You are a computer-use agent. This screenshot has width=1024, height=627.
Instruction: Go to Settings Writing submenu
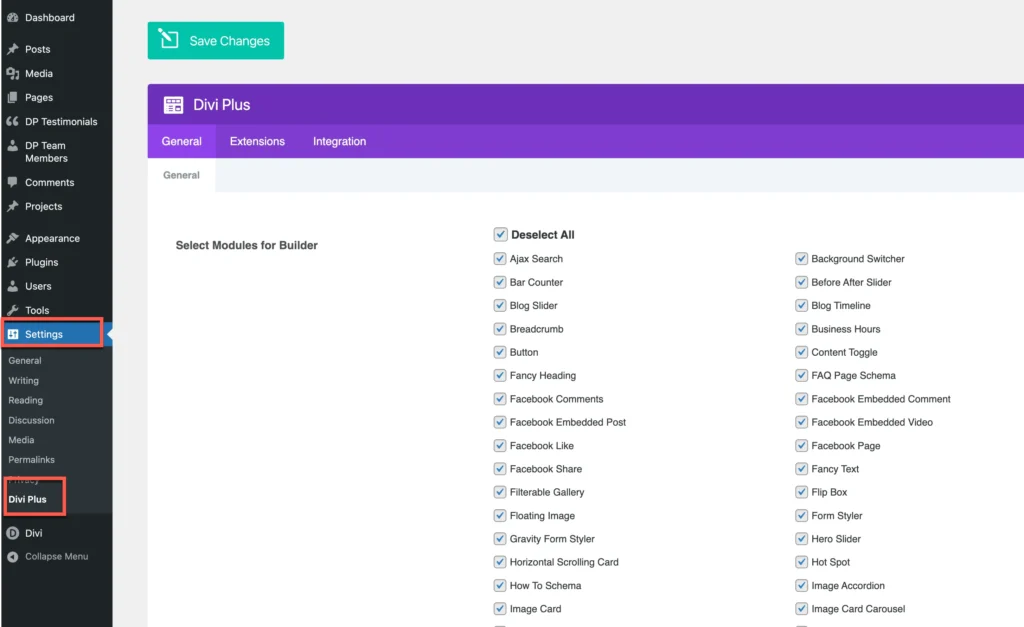point(24,380)
